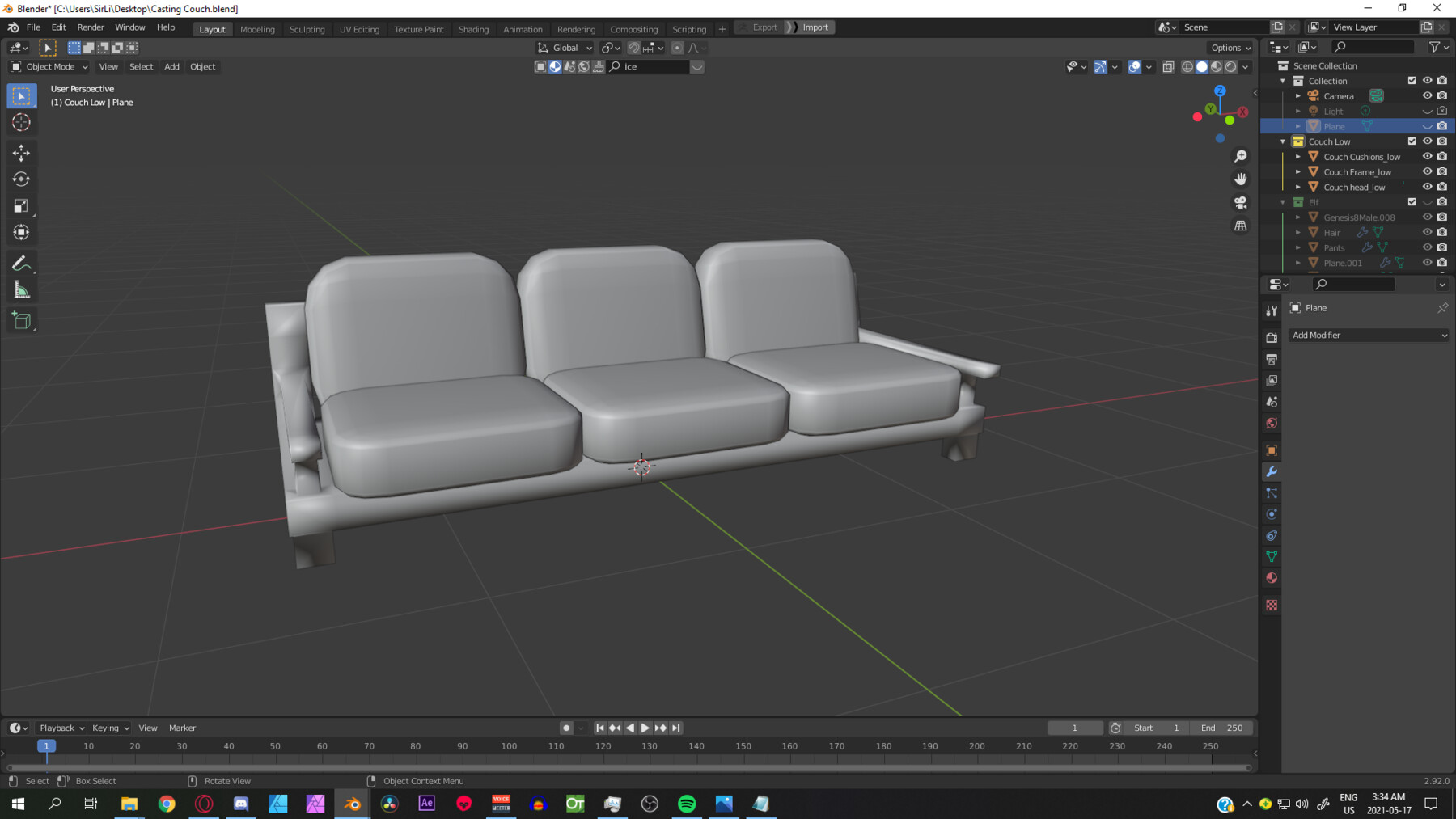This screenshot has height=819, width=1456.
Task: Hide Couch Cushions_low in the viewport
Action: coord(1427,157)
